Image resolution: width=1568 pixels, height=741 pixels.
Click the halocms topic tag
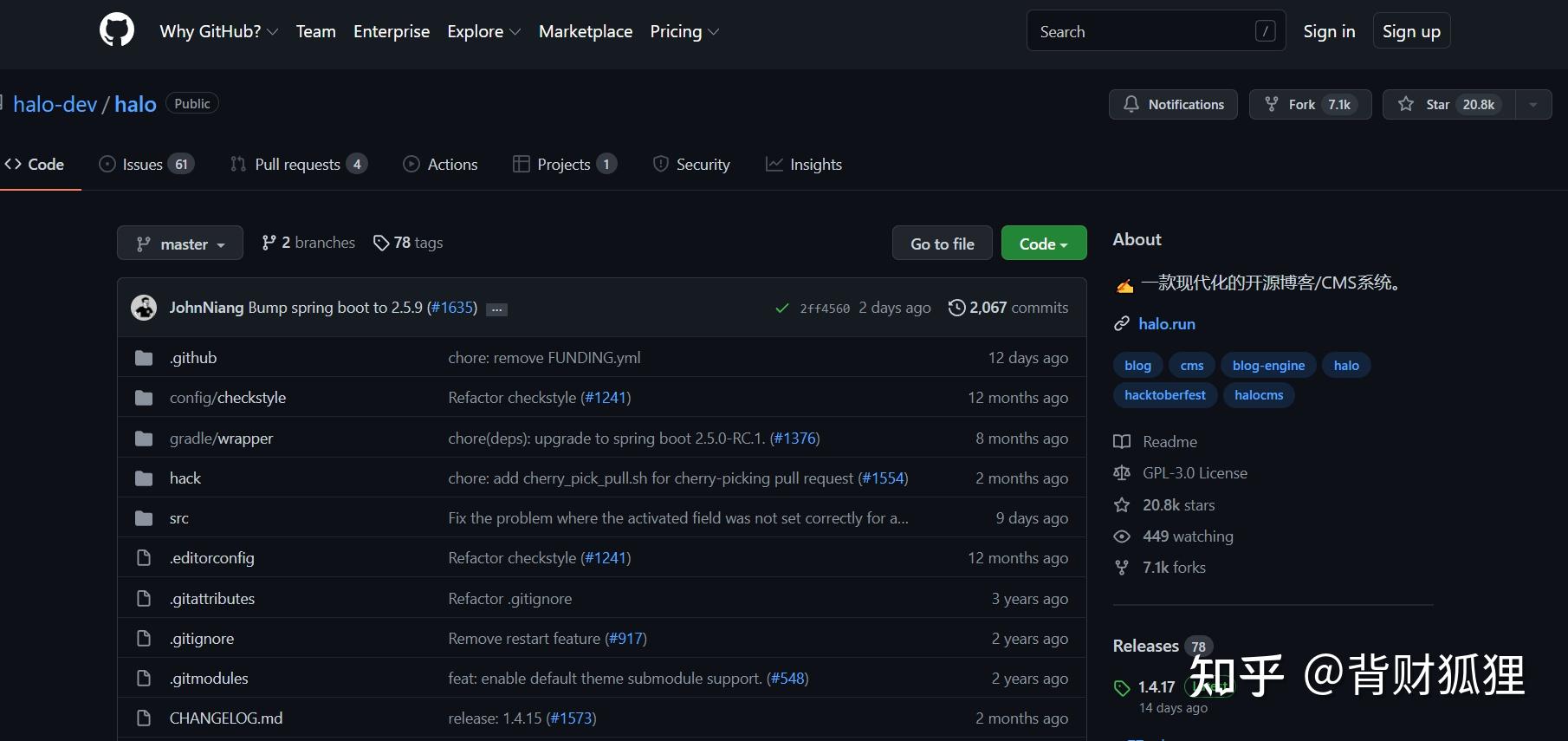coord(1259,395)
